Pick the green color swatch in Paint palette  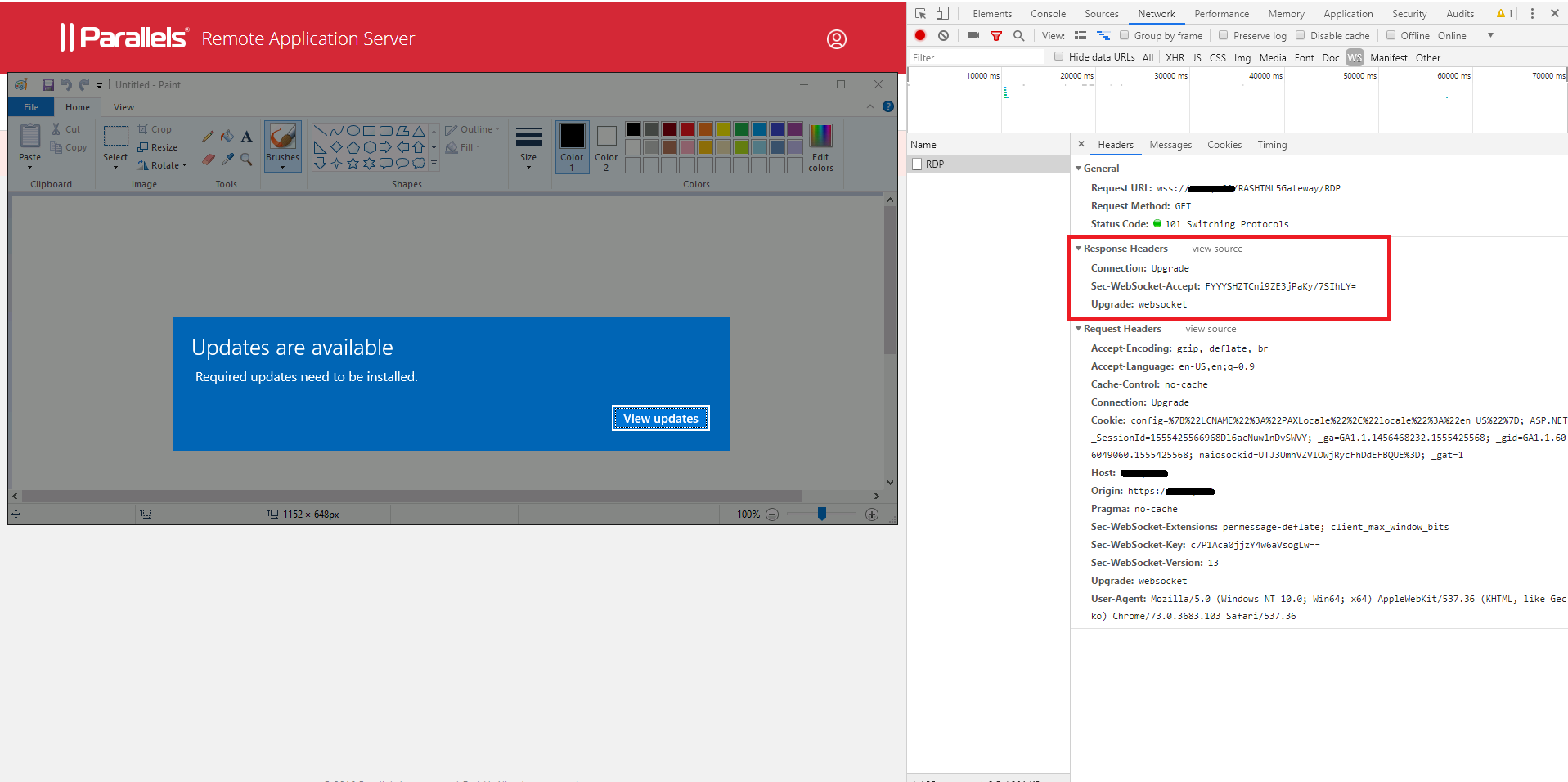pos(741,129)
